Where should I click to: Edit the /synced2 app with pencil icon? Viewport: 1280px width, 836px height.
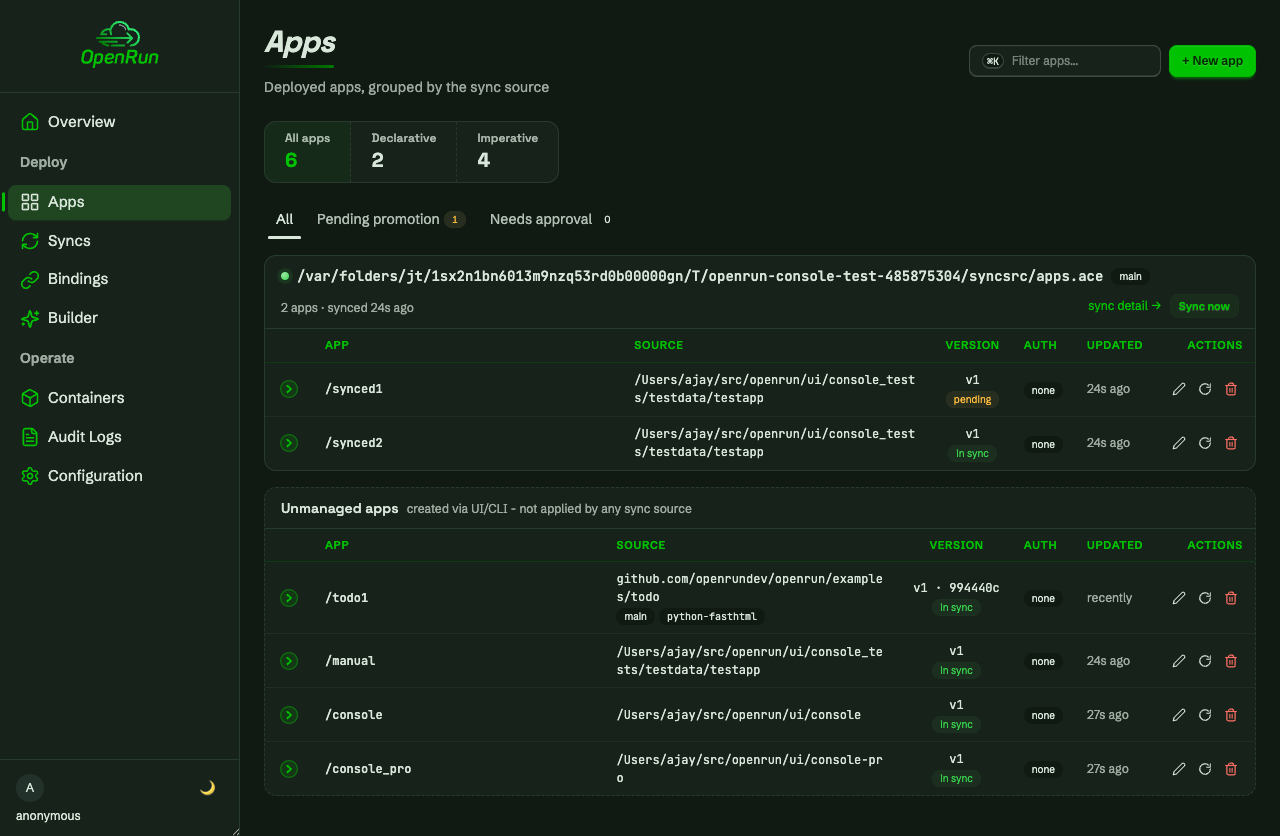1179,443
